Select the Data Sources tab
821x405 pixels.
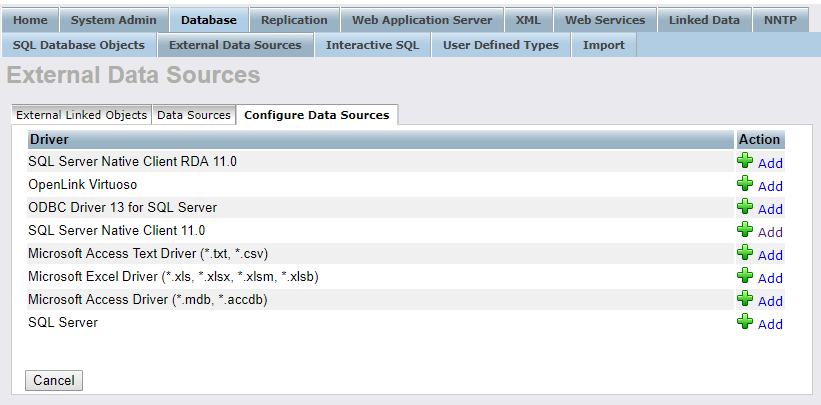(194, 115)
